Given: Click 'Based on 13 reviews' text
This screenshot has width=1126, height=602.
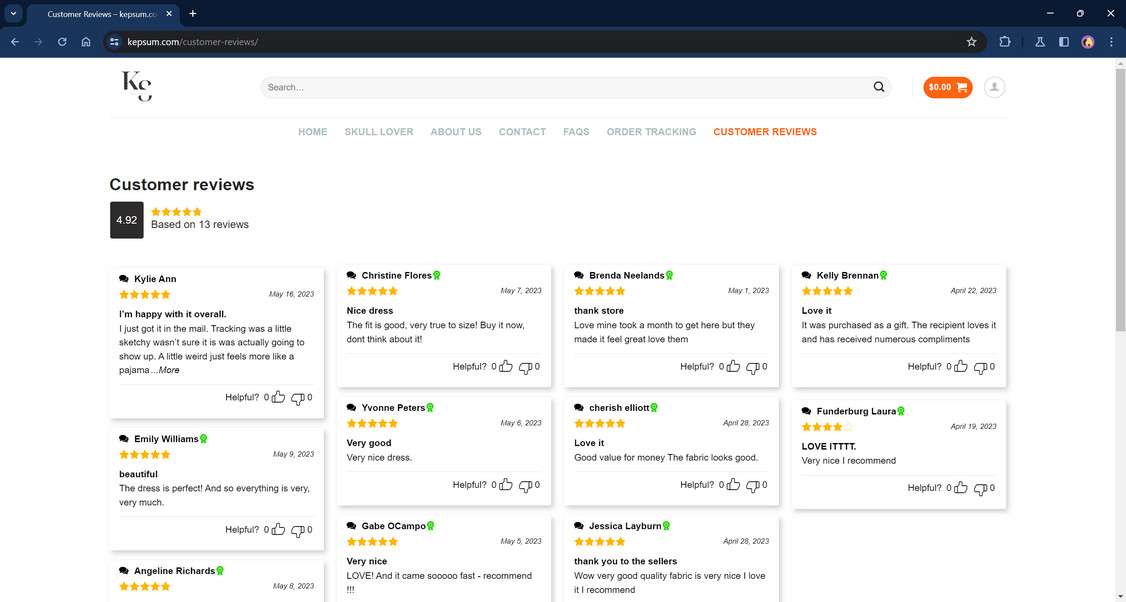Looking at the screenshot, I should pos(200,225).
